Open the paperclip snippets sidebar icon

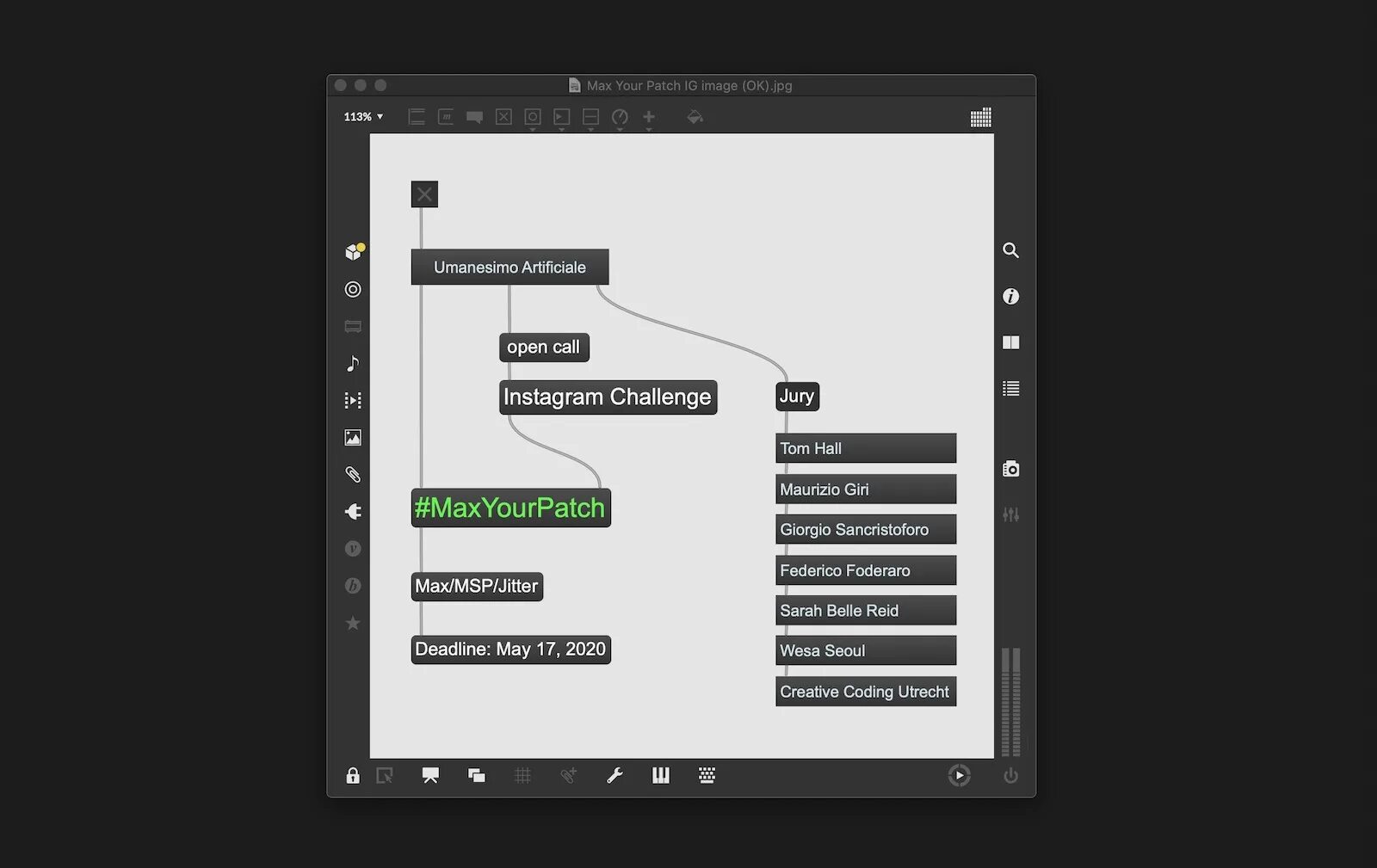(x=353, y=475)
